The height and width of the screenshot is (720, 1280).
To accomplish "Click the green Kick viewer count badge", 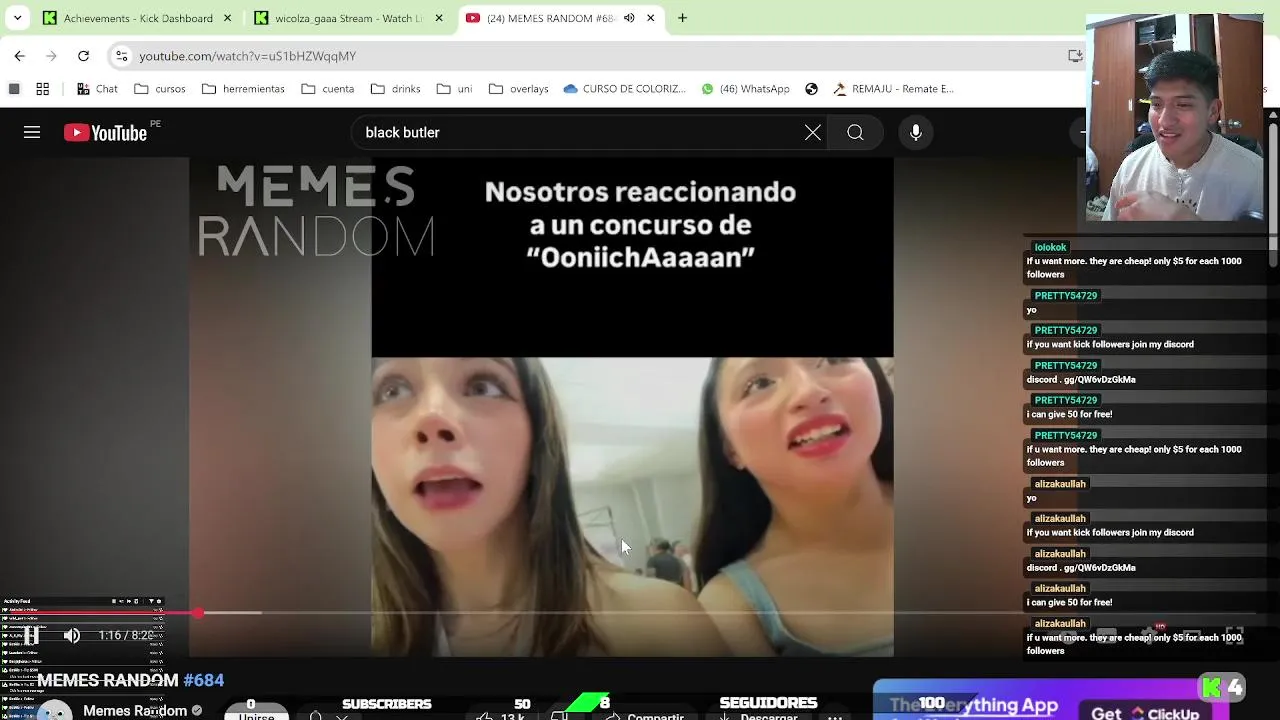I will [x=1222, y=687].
